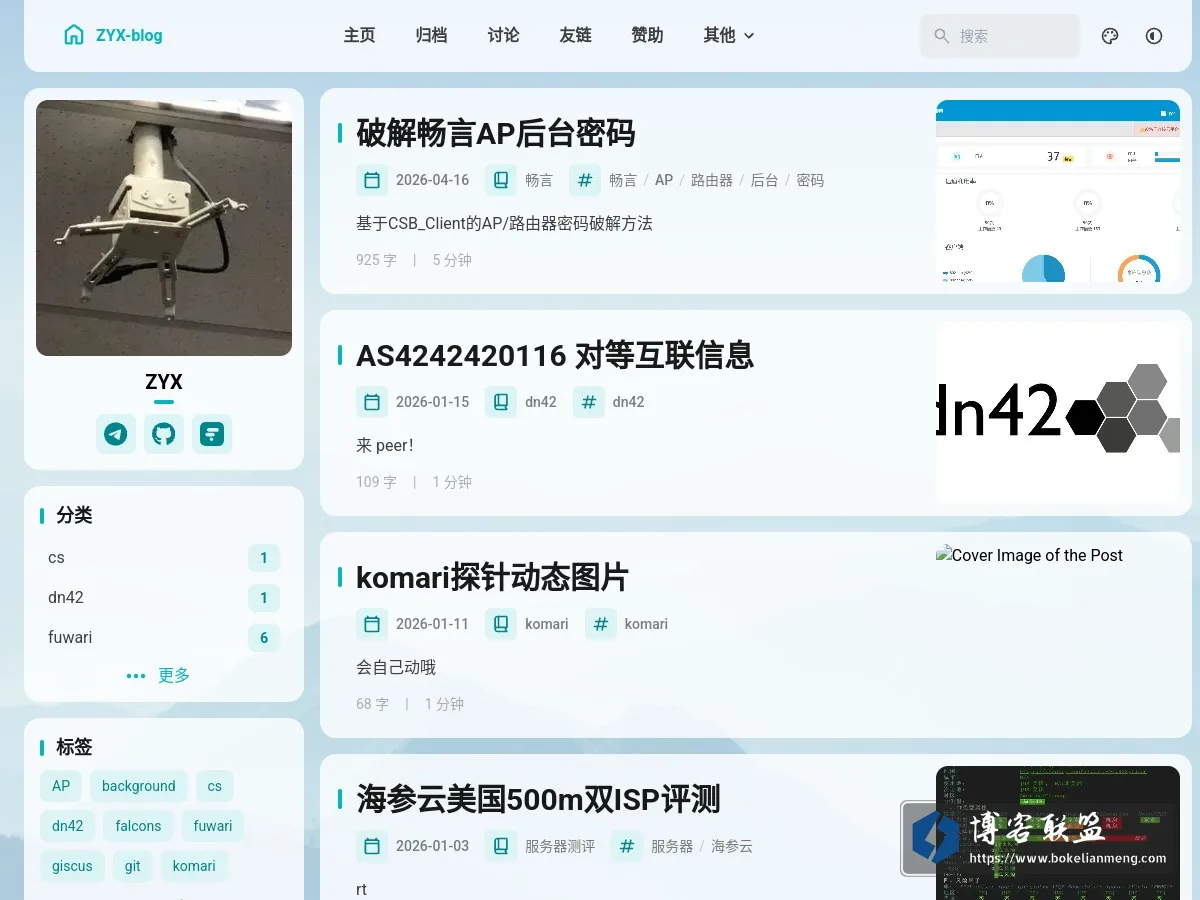This screenshot has width=1200, height=900.
Task: Open the theme color palette icon
Action: 1110,36
